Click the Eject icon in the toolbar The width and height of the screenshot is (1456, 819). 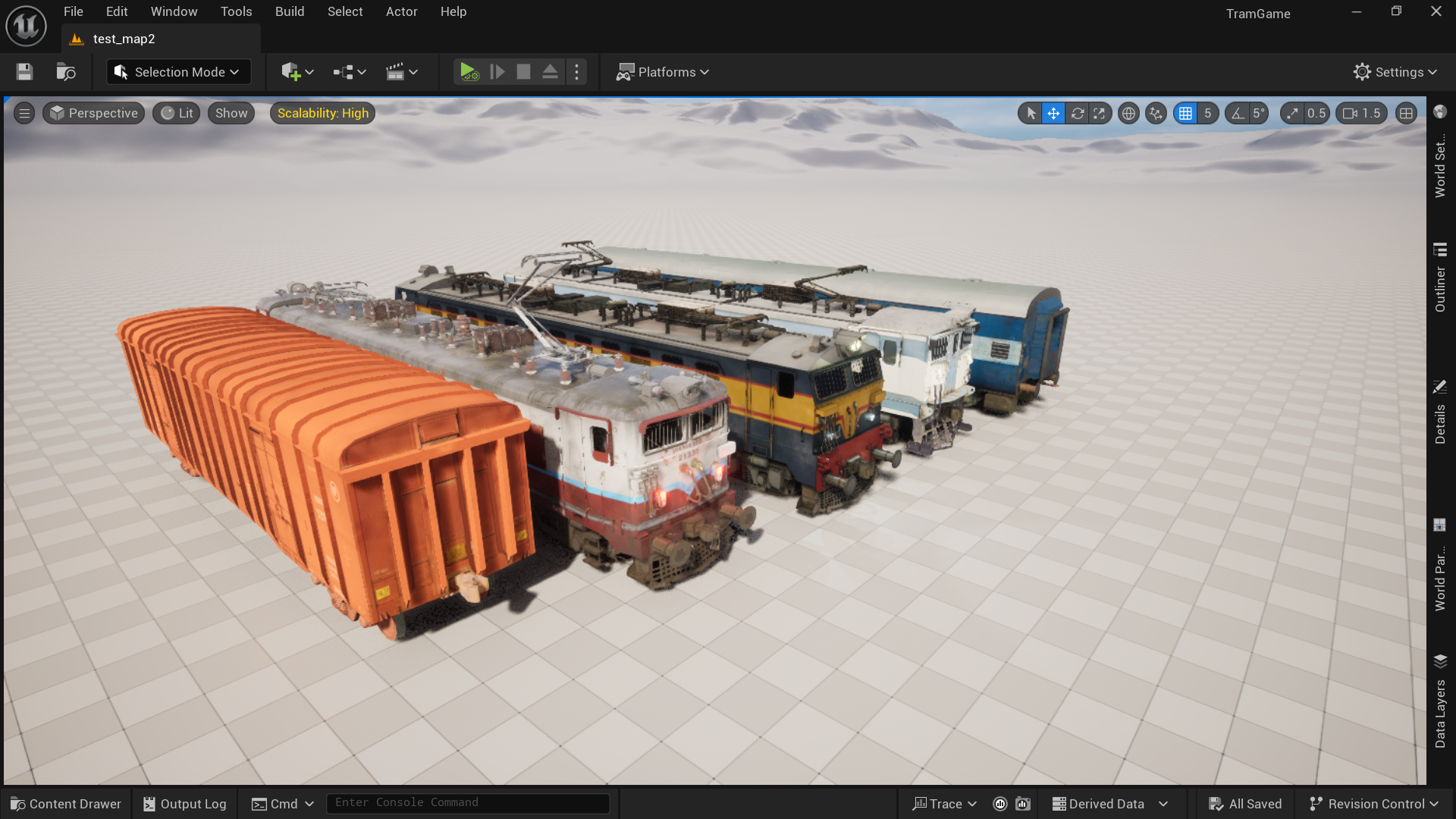(x=550, y=72)
